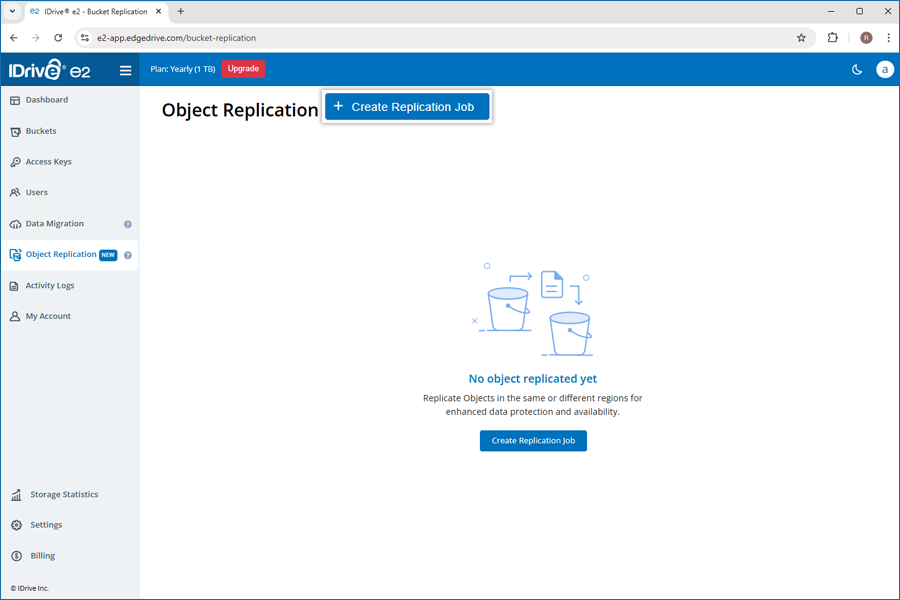Click top '+ Create Replication Job' button

tap(407, 107)
